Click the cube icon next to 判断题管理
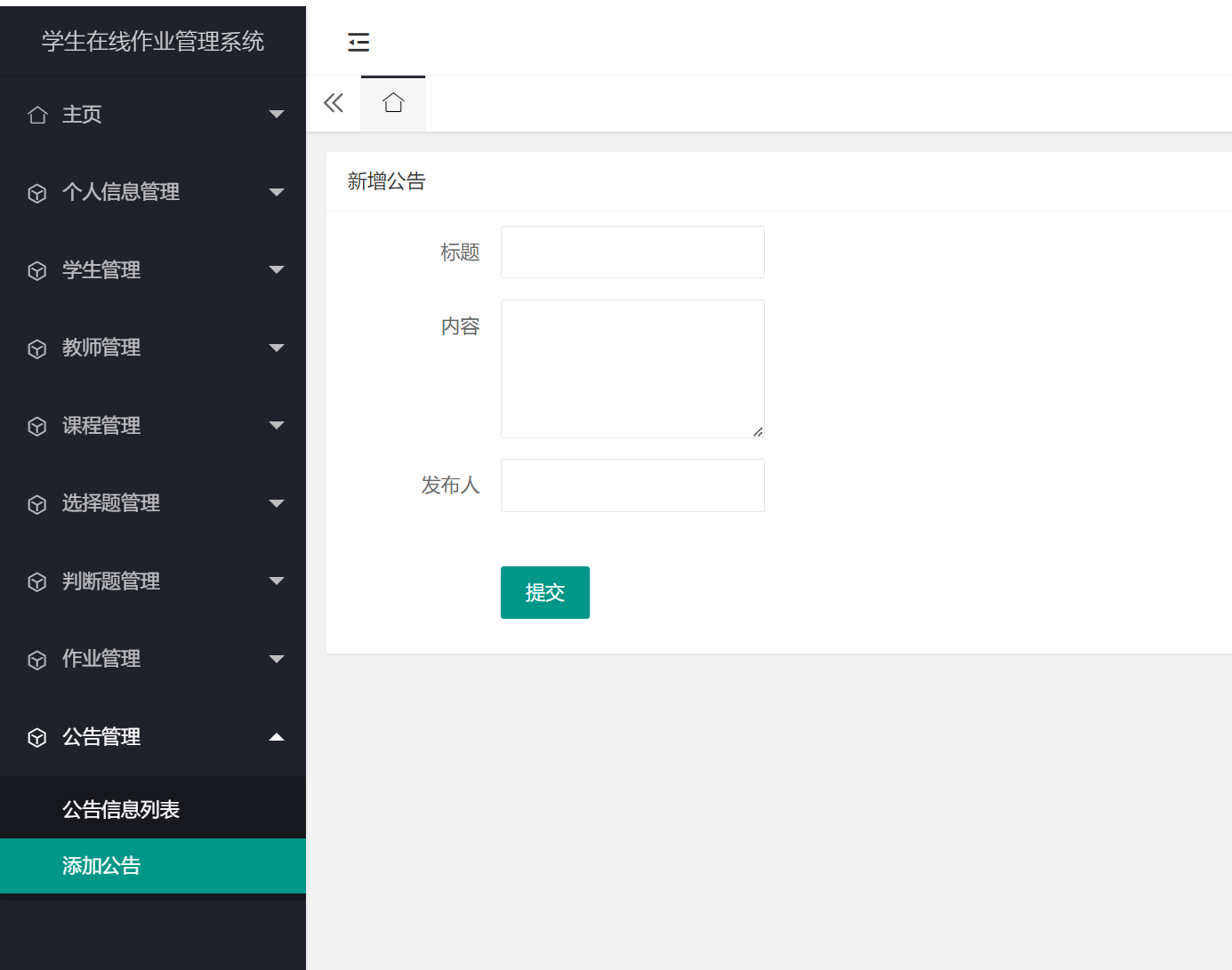 coord(37,581)
